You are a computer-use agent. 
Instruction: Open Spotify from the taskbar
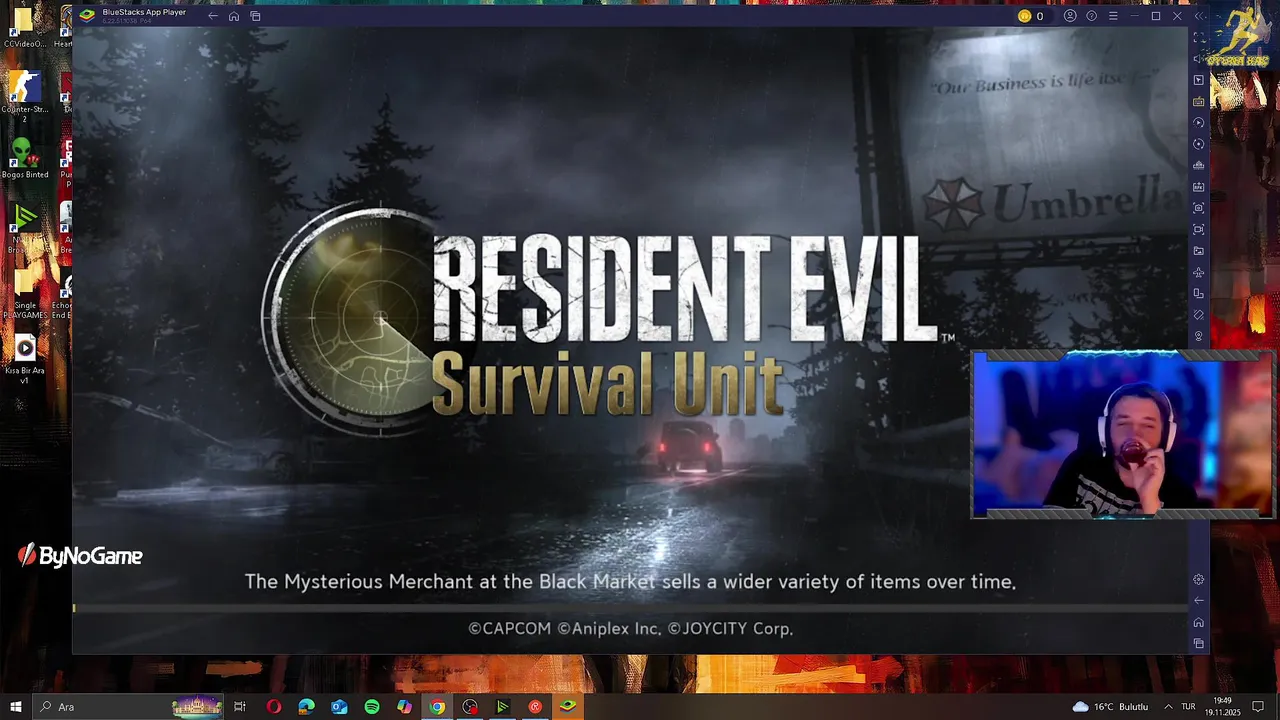coord(372,707)
